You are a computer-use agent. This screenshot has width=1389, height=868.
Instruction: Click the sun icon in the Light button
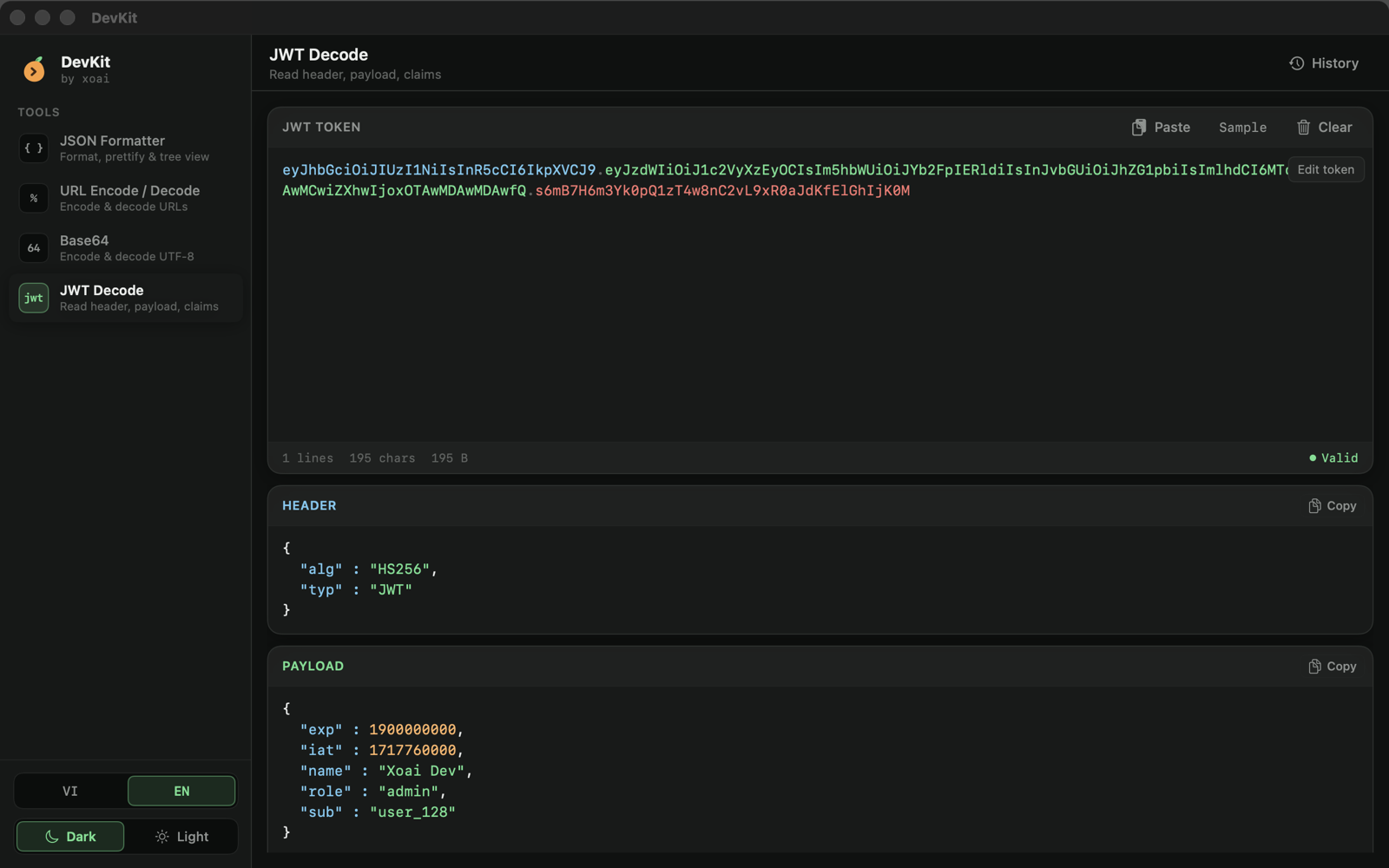tap(162, 837)
